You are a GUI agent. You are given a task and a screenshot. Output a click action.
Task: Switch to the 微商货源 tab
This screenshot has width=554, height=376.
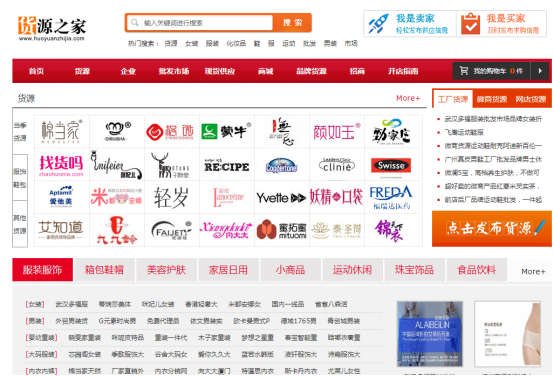click(491, 99)
